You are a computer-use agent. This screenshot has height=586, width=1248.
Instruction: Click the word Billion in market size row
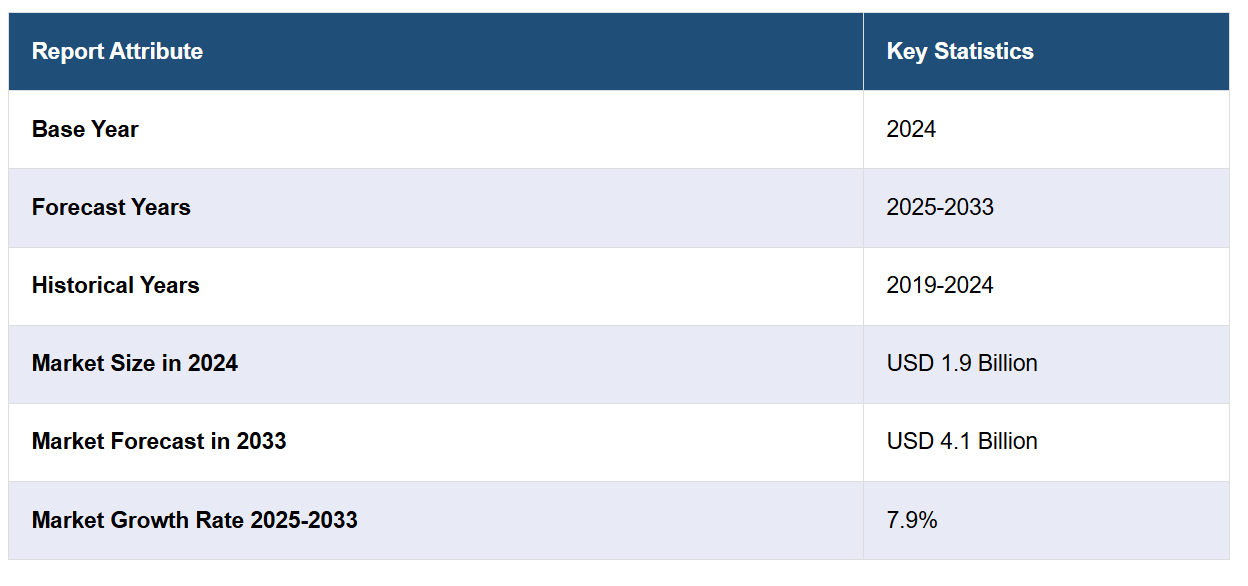tap(1006, 363)
